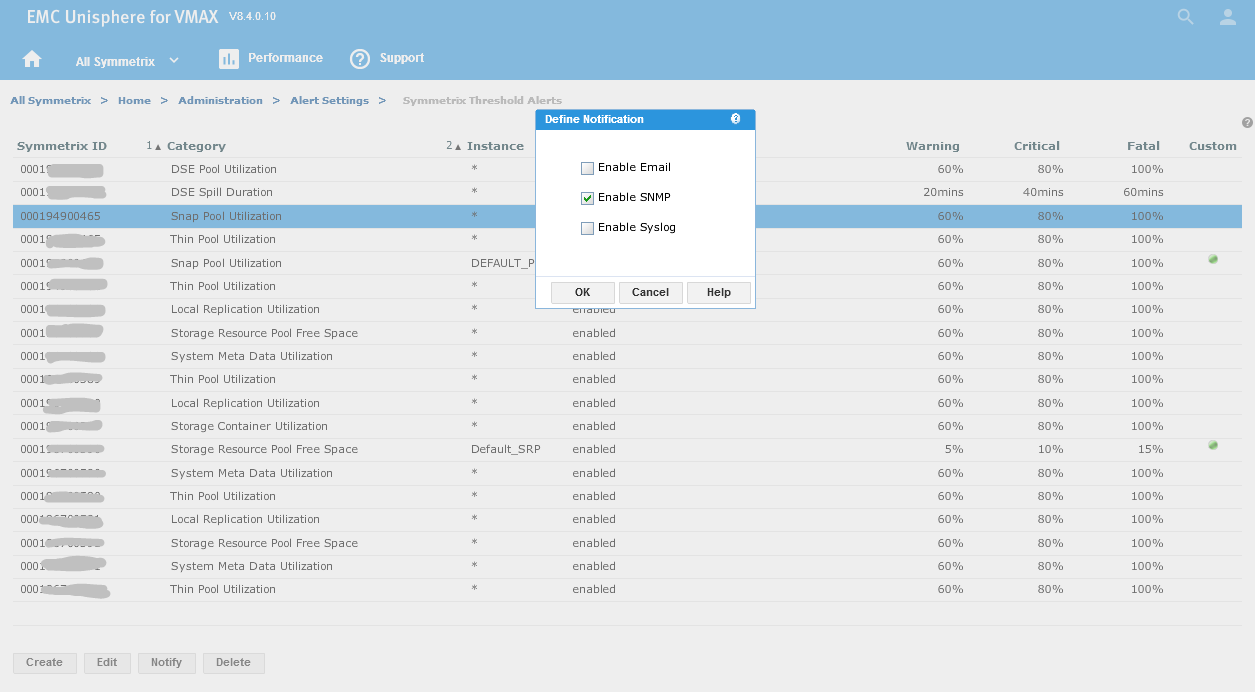Uncheck the Enable SNMP checkbox
Image resolution: width=1255 pixels, height=692 pixels.
(588, 198)
